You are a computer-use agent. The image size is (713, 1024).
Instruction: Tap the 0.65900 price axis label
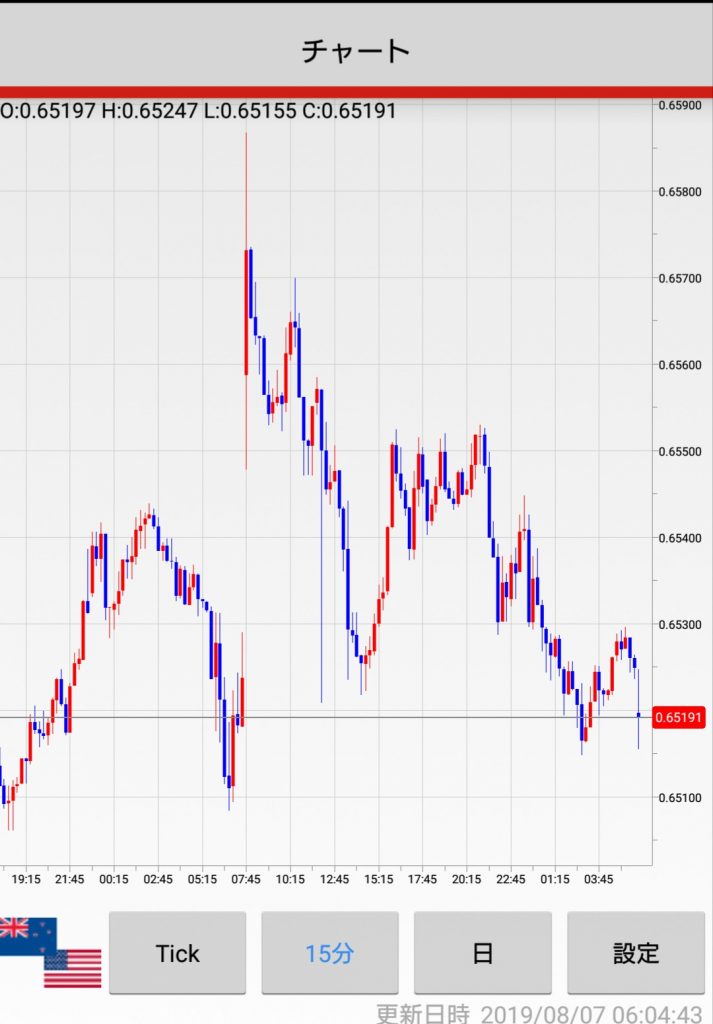point(680,105)
